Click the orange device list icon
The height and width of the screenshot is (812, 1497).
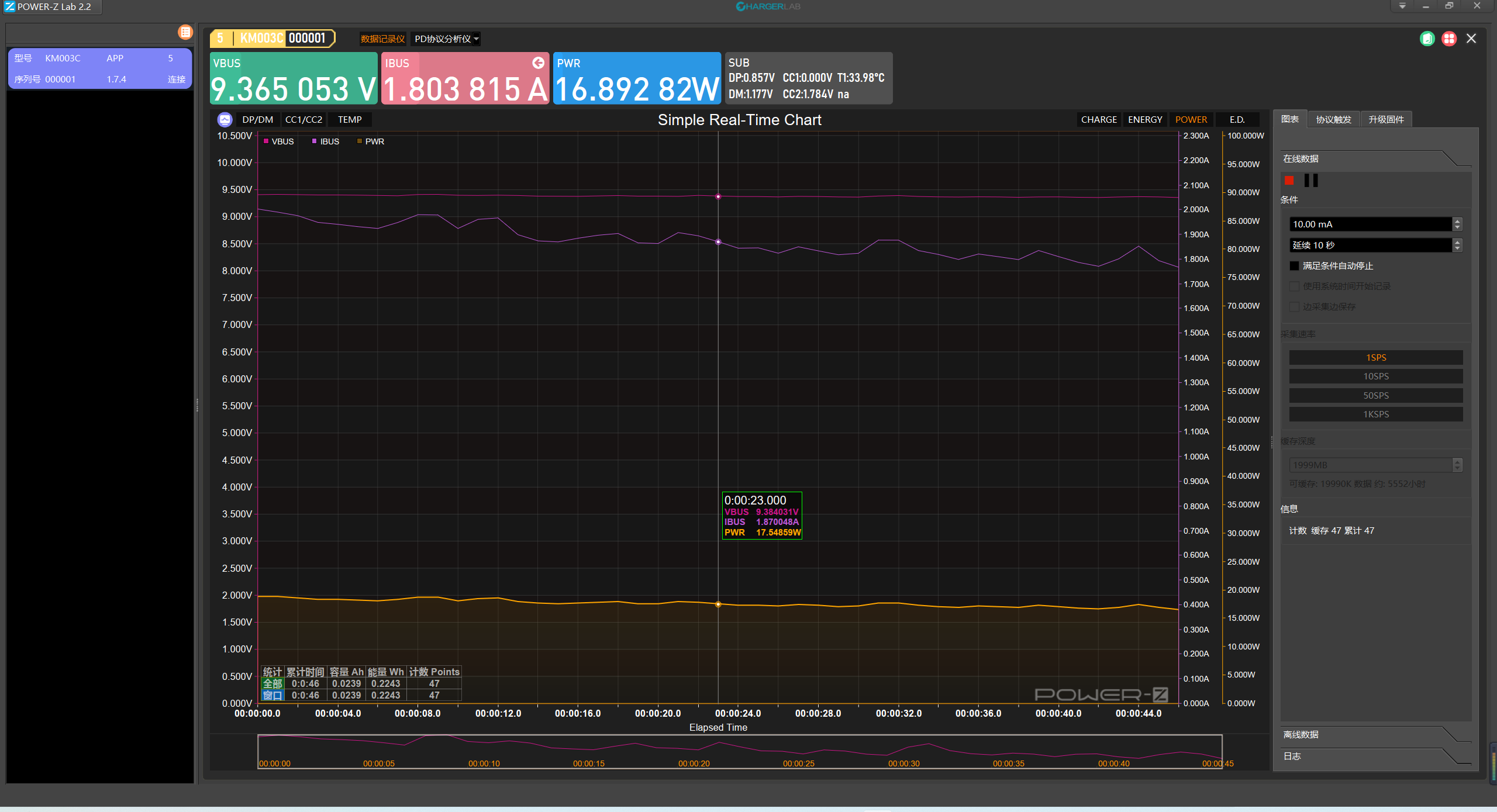(185, 32)
